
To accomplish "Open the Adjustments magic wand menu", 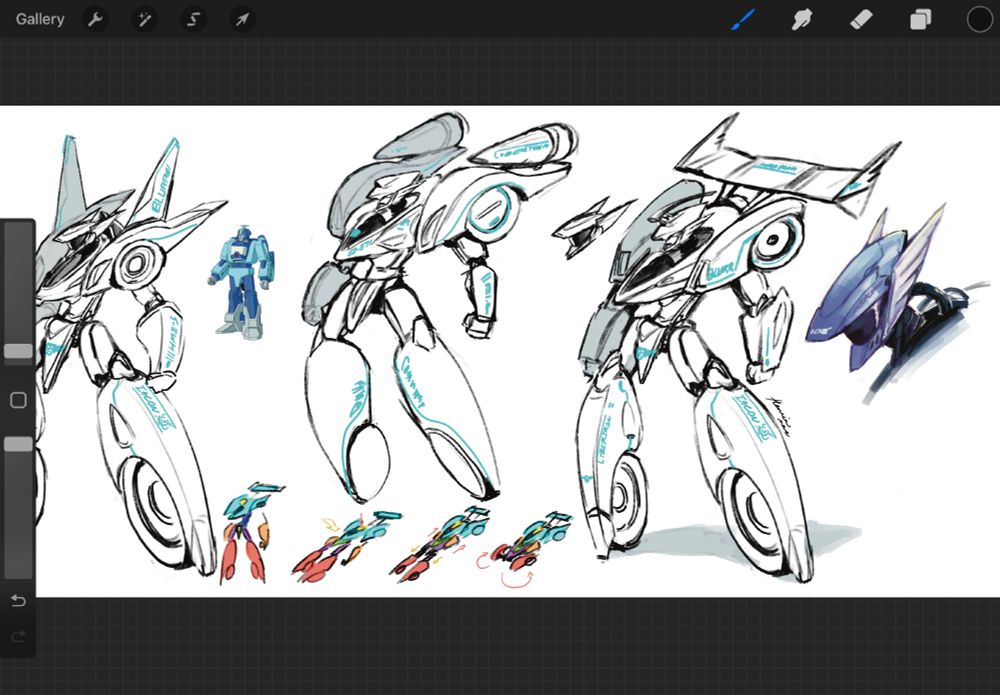I will click(144, 20).
